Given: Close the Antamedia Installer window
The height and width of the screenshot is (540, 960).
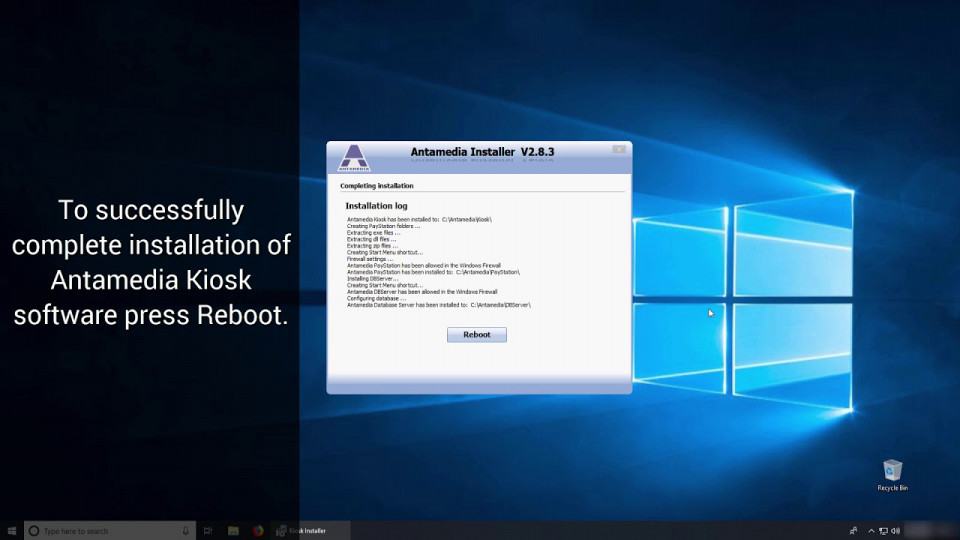Looking at the screenshot, I should [619, 149].
